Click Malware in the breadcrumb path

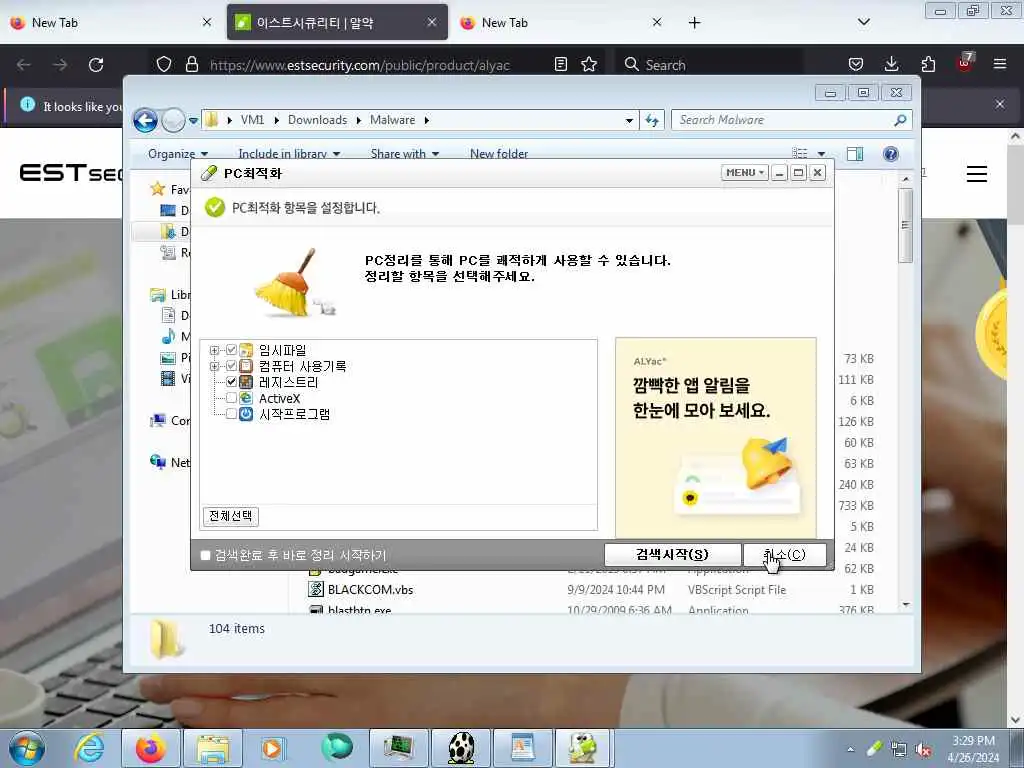(392, 120)
